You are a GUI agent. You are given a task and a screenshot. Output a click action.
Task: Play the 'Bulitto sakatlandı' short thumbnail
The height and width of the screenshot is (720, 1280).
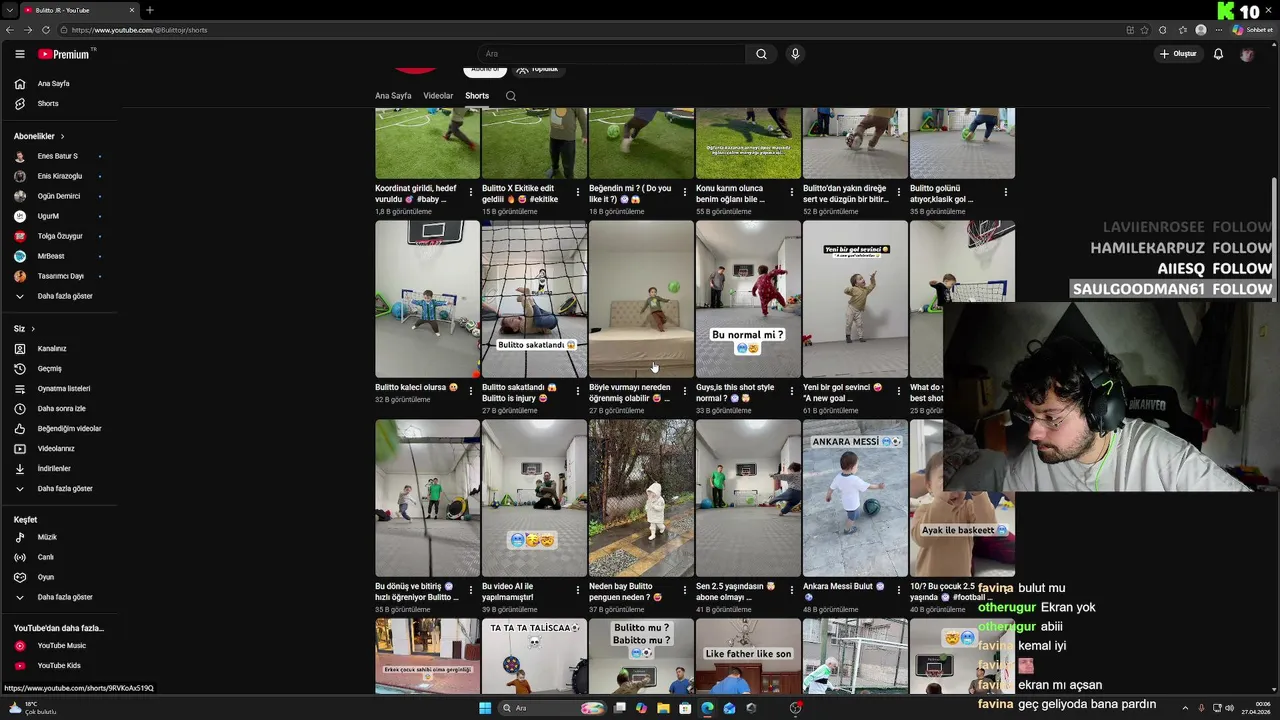[x=534, y=299]
